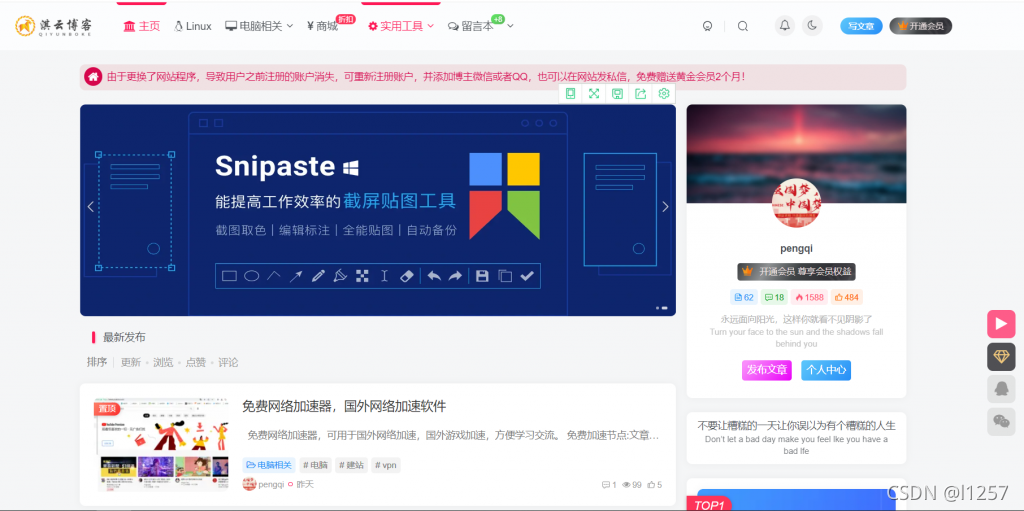Sort posts by 评论
Screen dimensions: 1024x511
[x=229, y=362]
